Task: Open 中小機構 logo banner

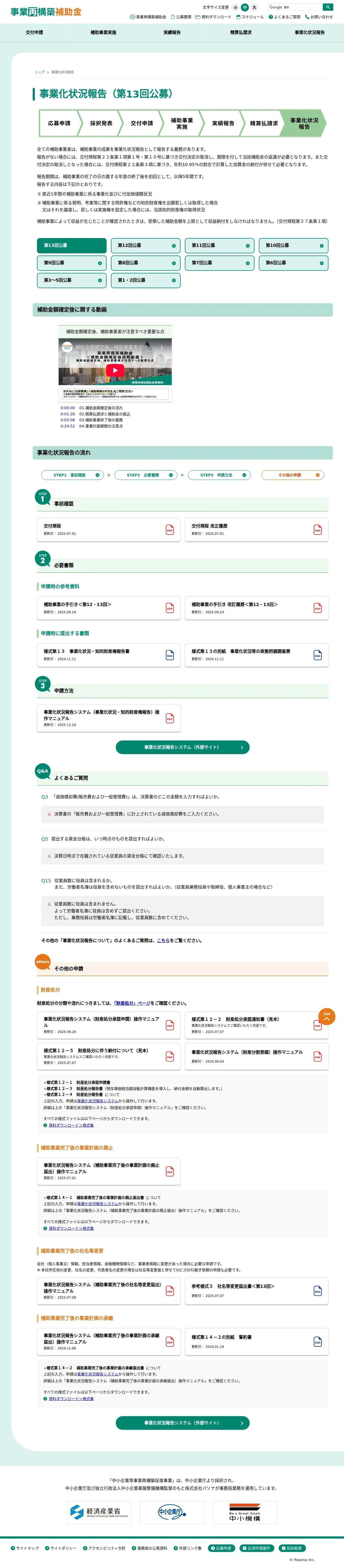Action: tap(245, 1512)
